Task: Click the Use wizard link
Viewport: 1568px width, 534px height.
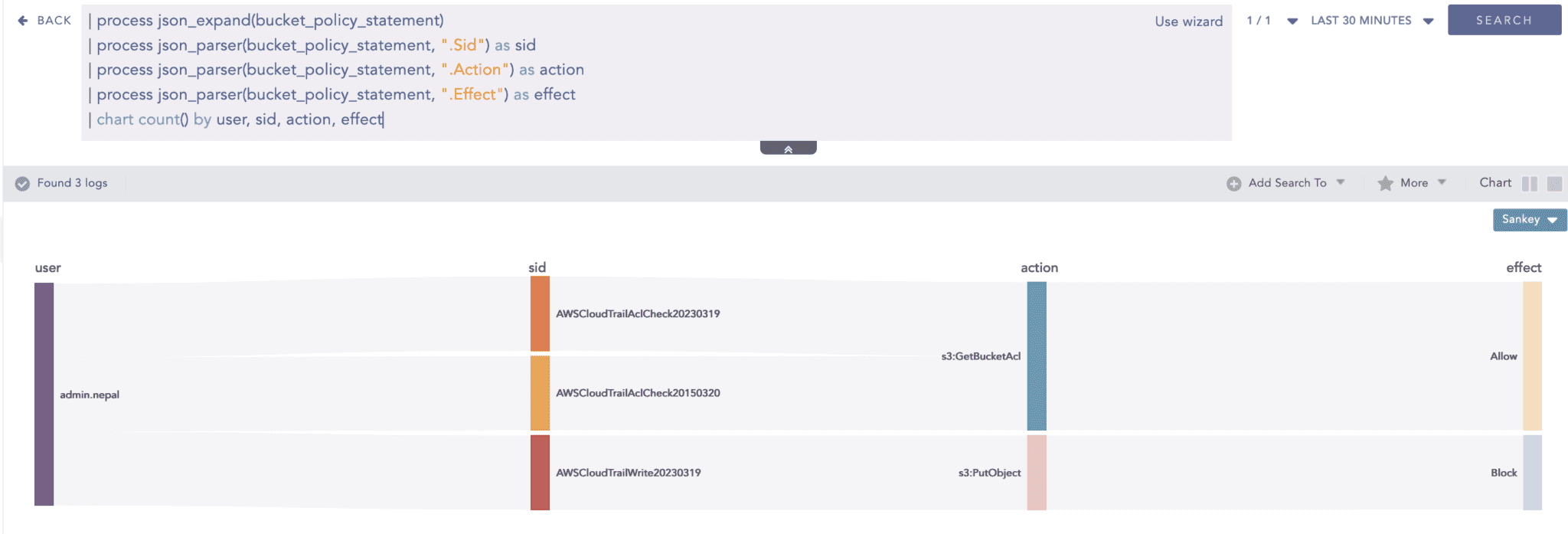Action: coord(1188,21)
